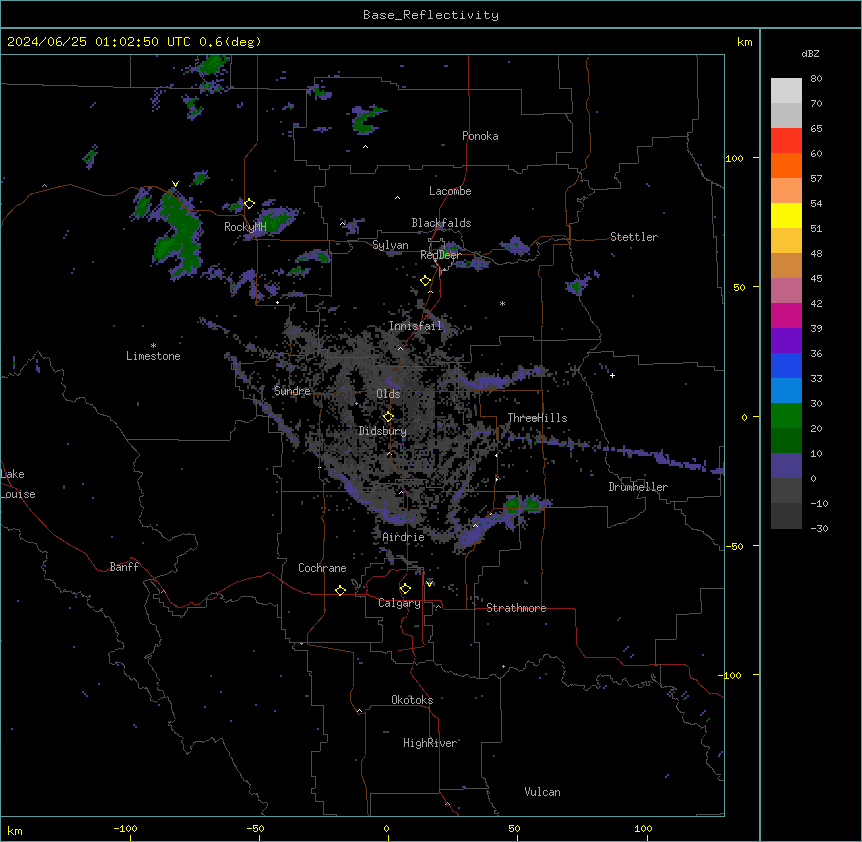Screen dimensions: 862x842
Task: Select the yellow diamond marker south of RedDeer
Action: (x=425, y=281)
